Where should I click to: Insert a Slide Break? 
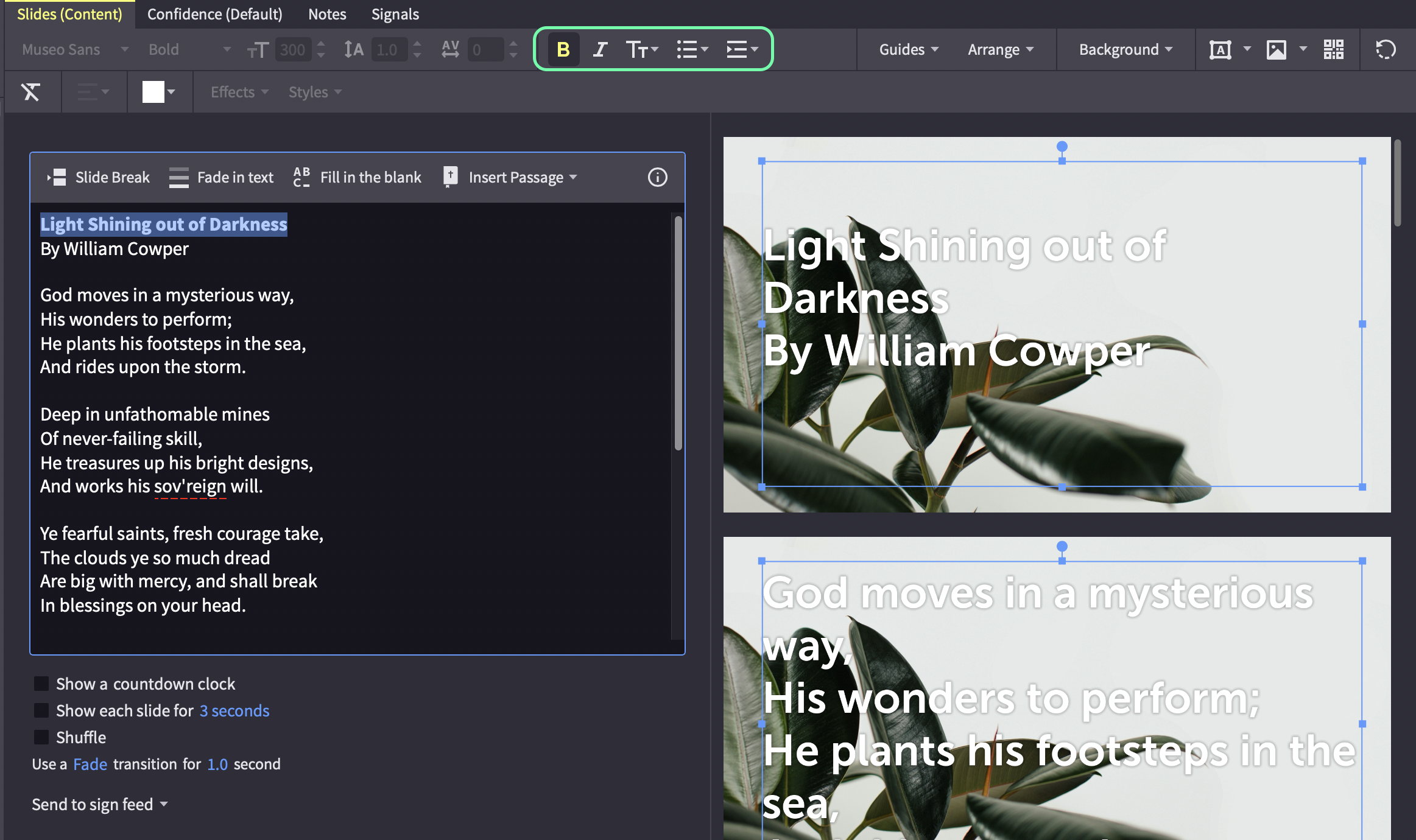pos(98,177)
